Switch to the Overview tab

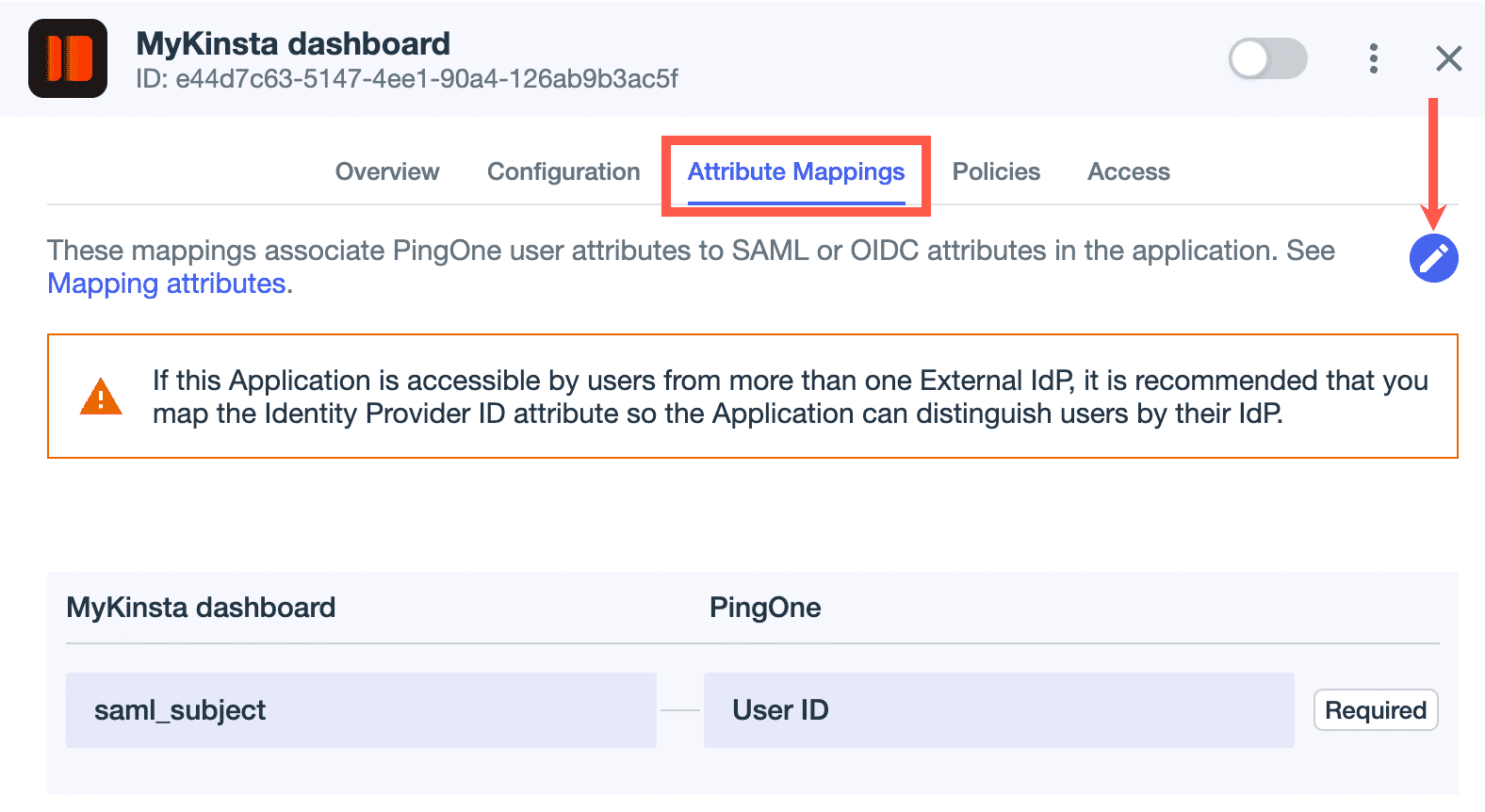click(386, 171)
